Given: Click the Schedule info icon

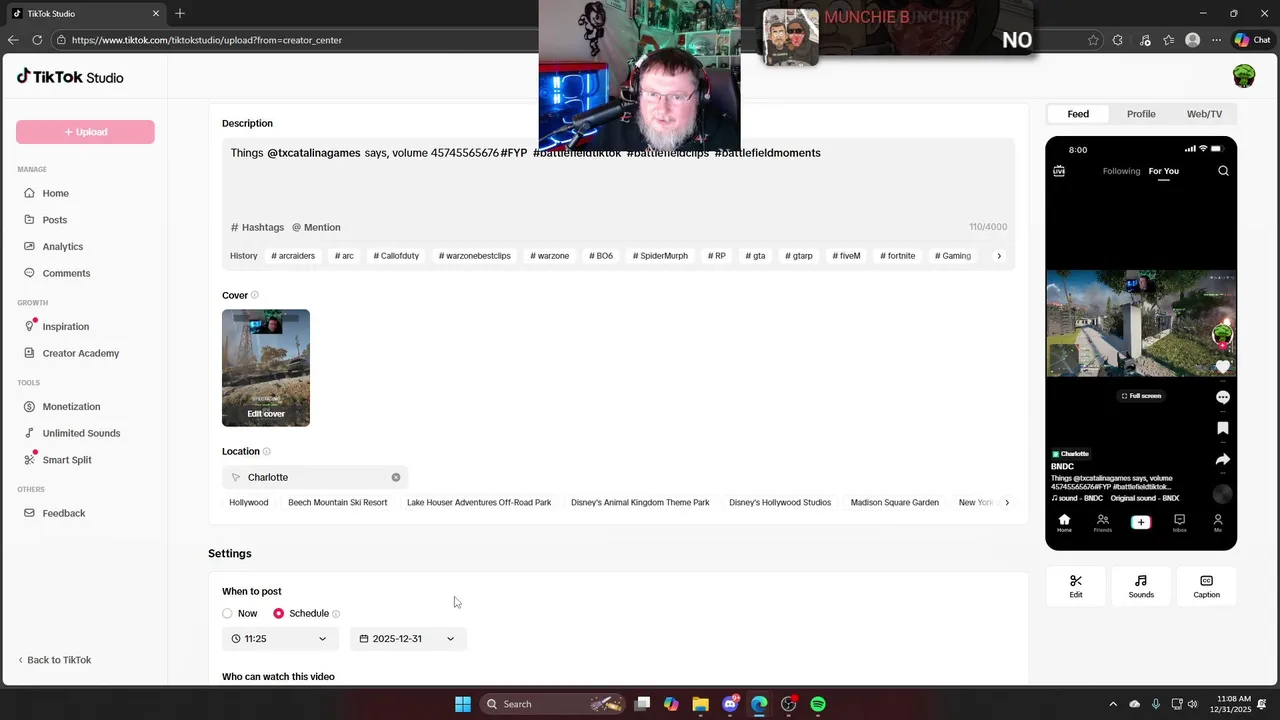Looking at the screenshot, I should coord(336,614).
